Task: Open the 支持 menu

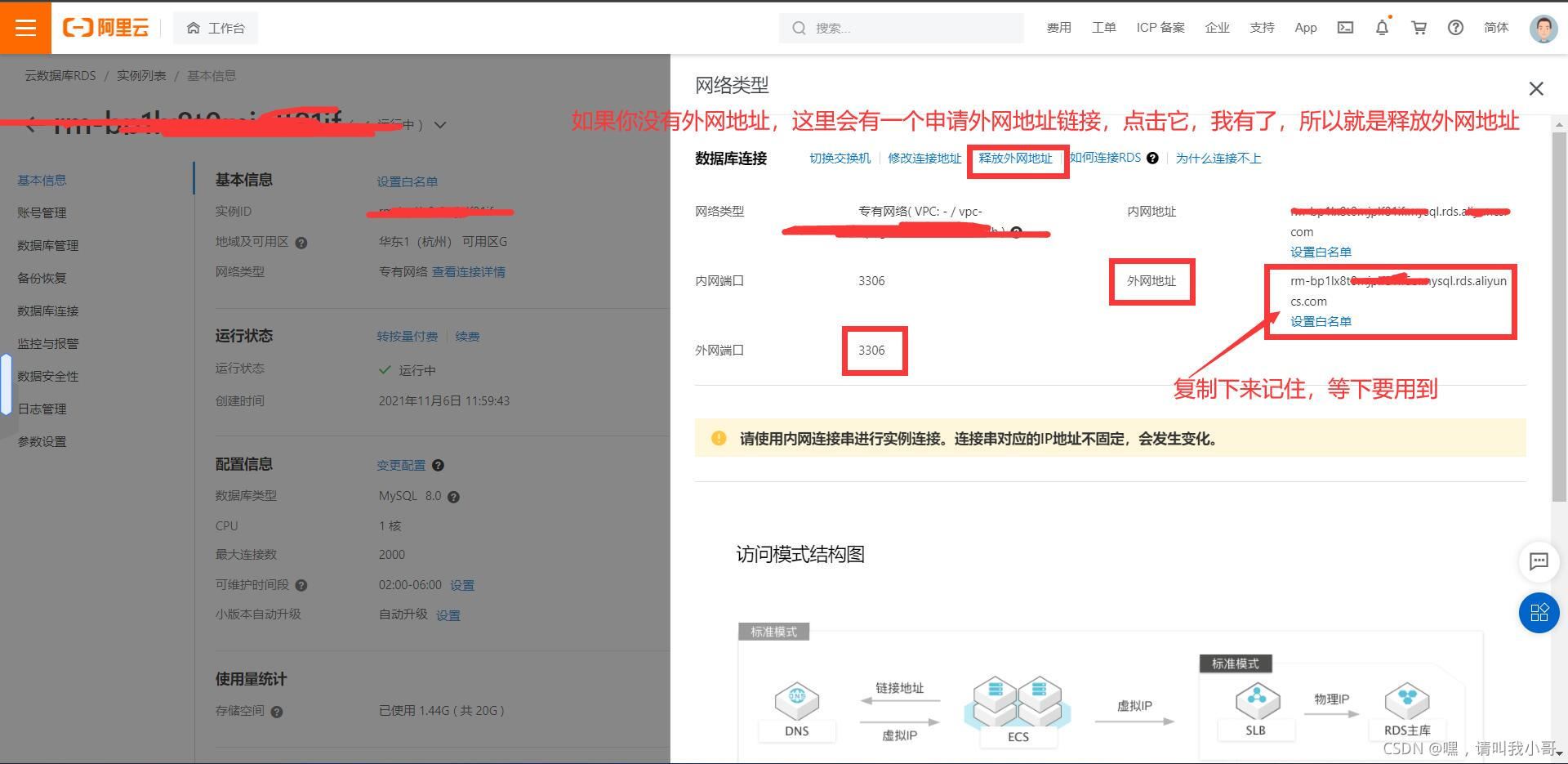Action: tap(1262, 28)
